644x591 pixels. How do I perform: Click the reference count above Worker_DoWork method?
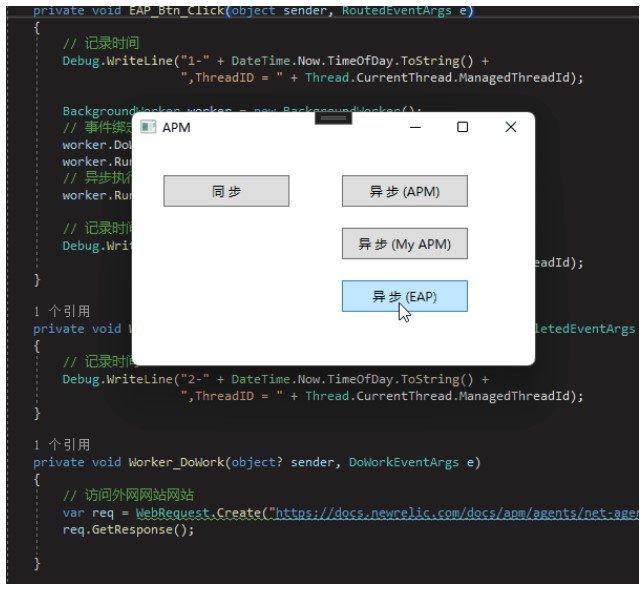tap(62, 445)
